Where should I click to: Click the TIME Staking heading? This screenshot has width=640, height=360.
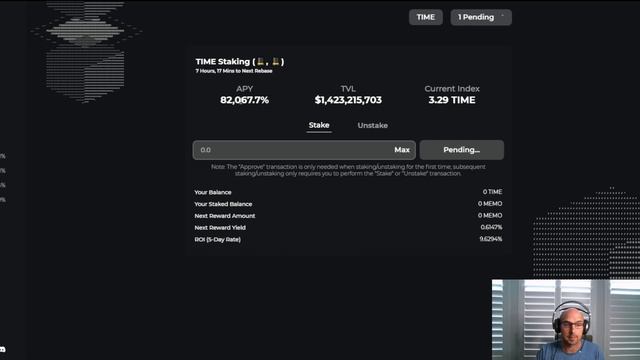(240, 62)
